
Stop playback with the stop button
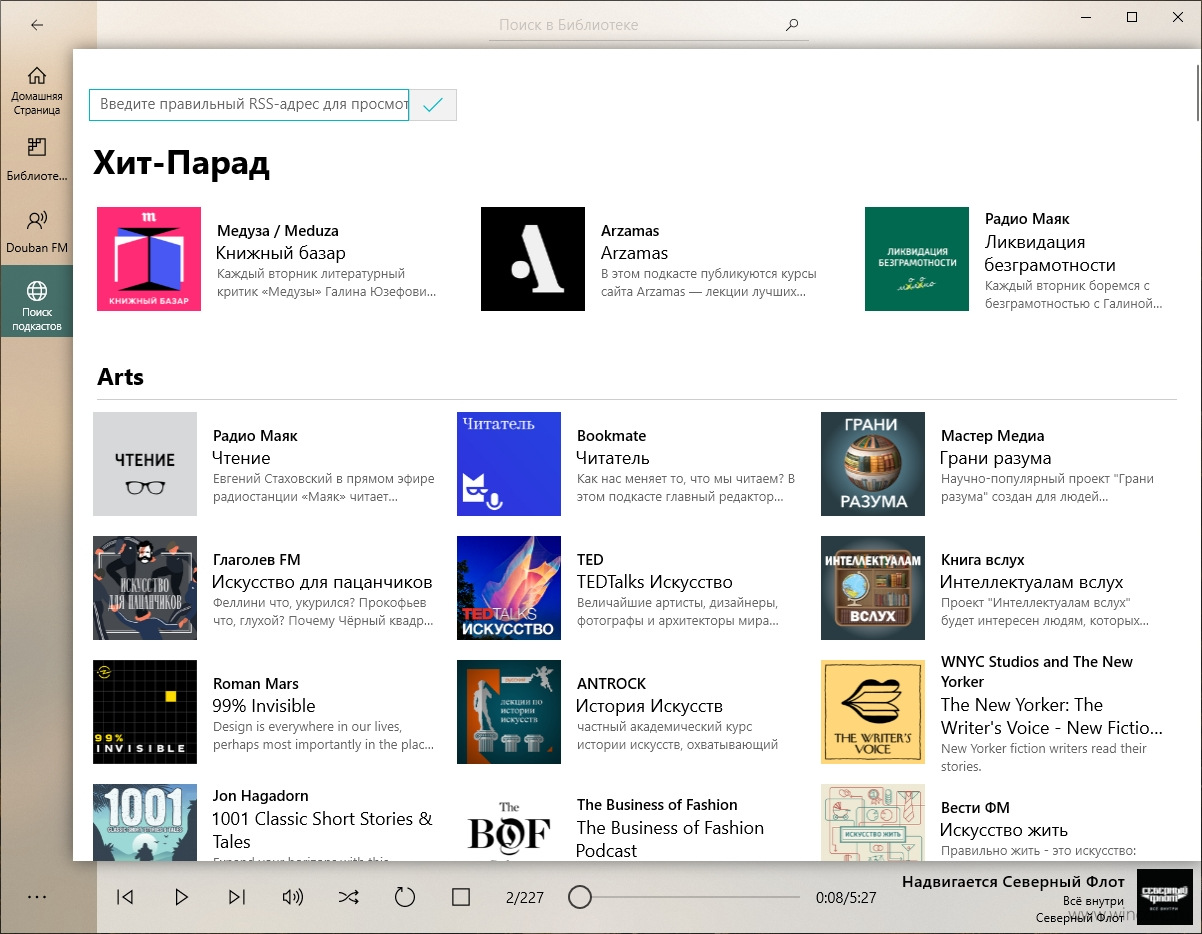460,897
